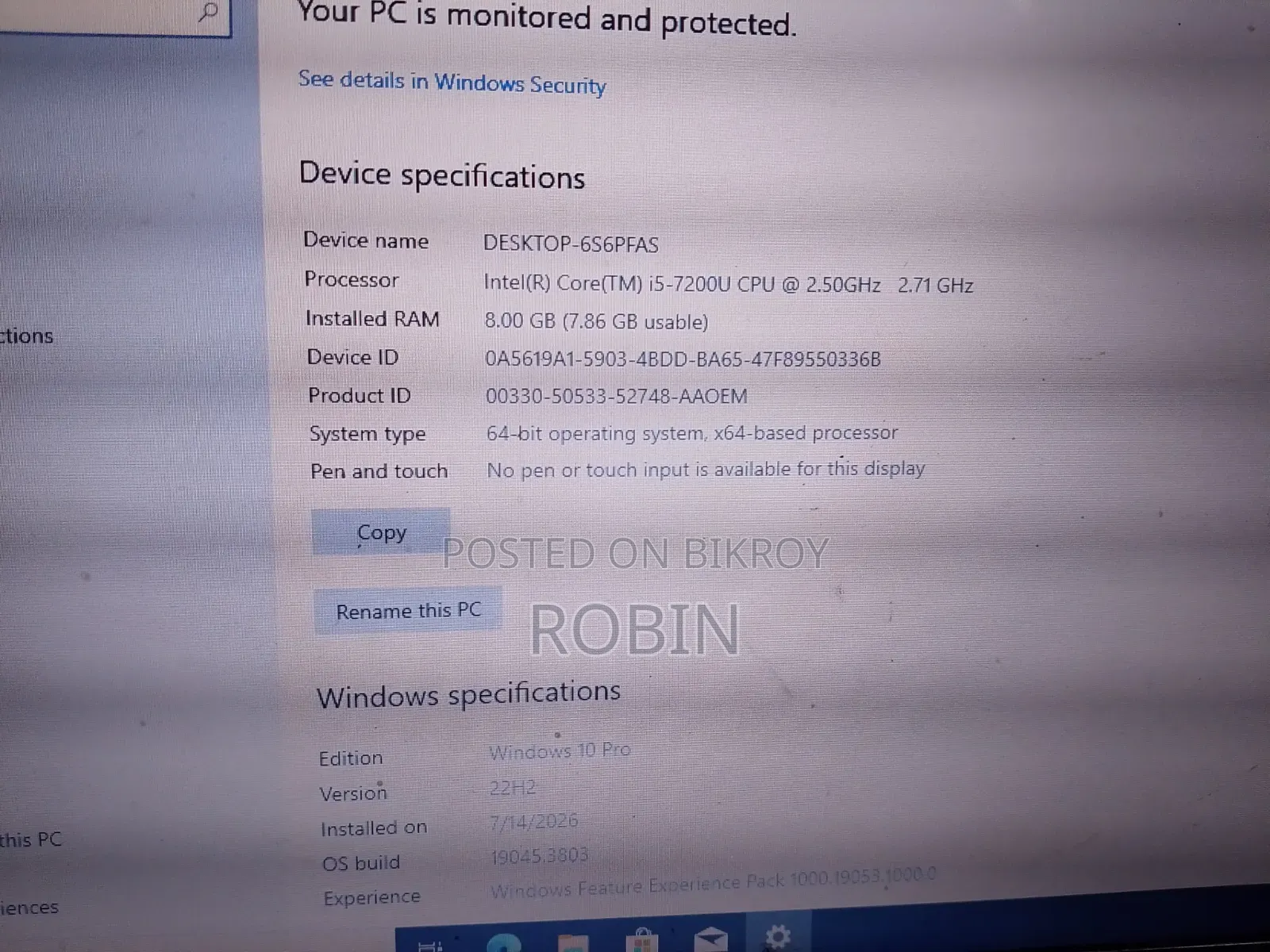The width and height of the screenshot is (1270, 952).
Task: Click the Installed RAM label
Action: click(372, 318)
